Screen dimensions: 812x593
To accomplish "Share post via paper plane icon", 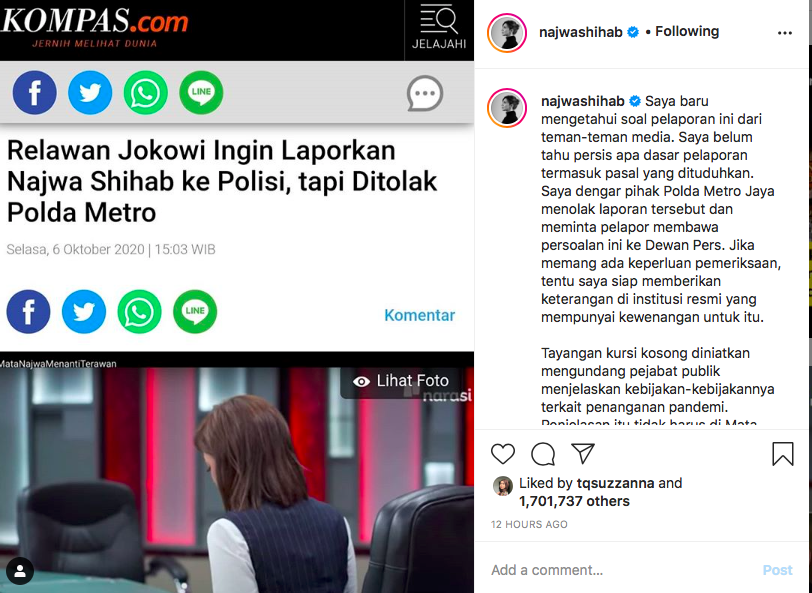I will tap(583, 453).
